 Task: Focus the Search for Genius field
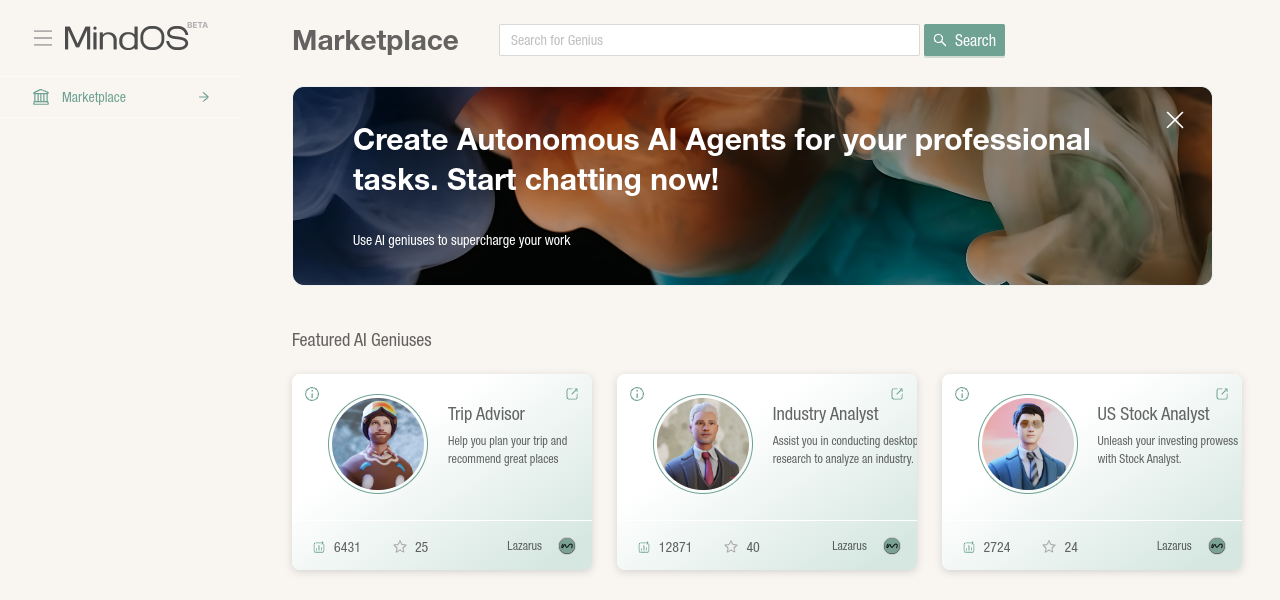pos(708,40)
